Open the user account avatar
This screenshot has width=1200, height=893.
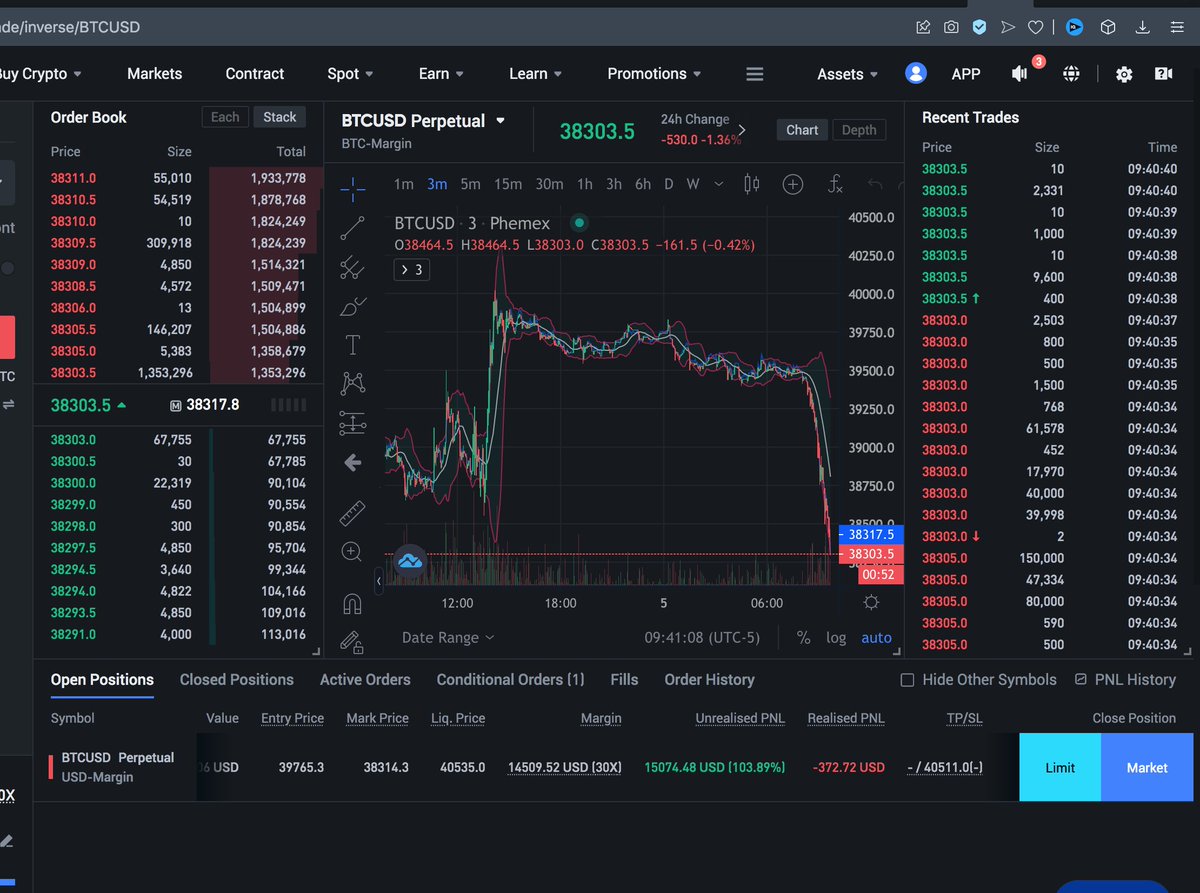point(915,73)
